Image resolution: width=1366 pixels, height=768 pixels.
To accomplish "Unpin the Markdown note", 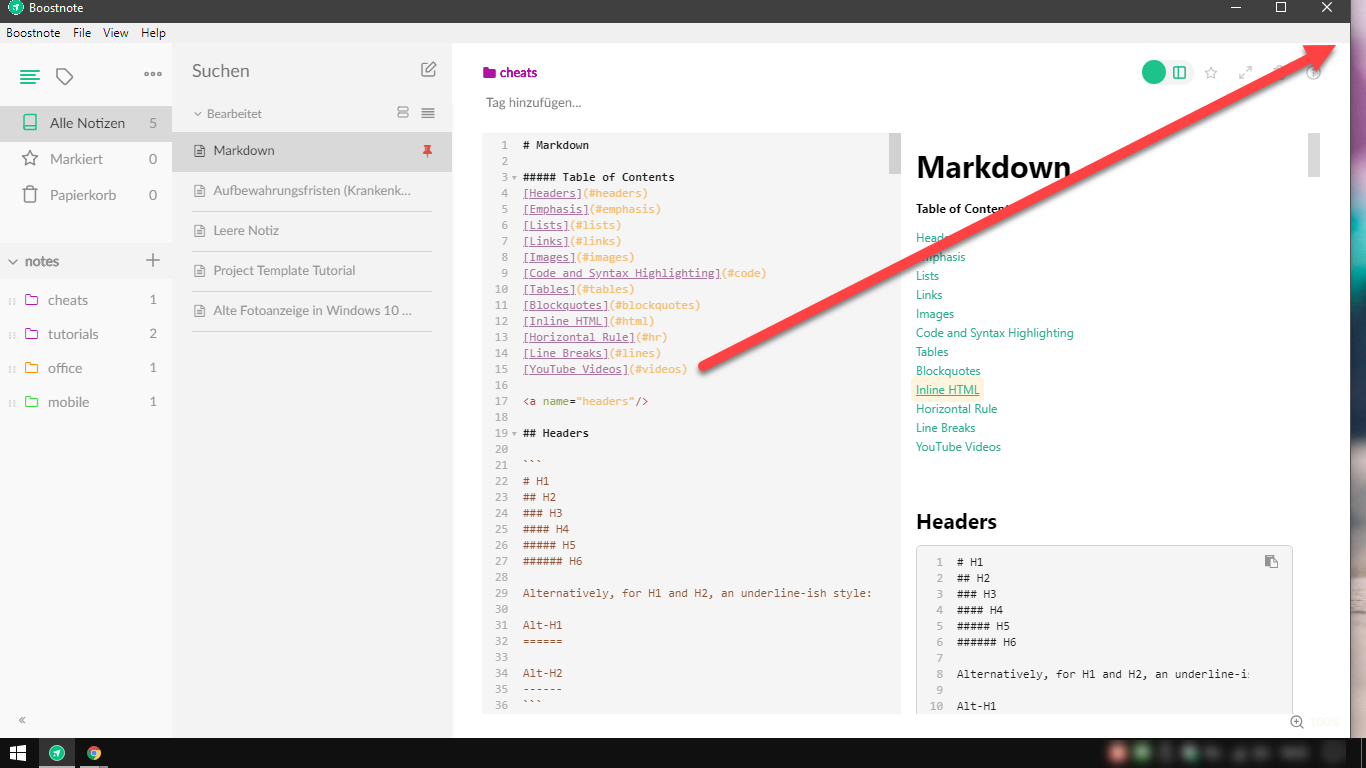I will 427,151.
